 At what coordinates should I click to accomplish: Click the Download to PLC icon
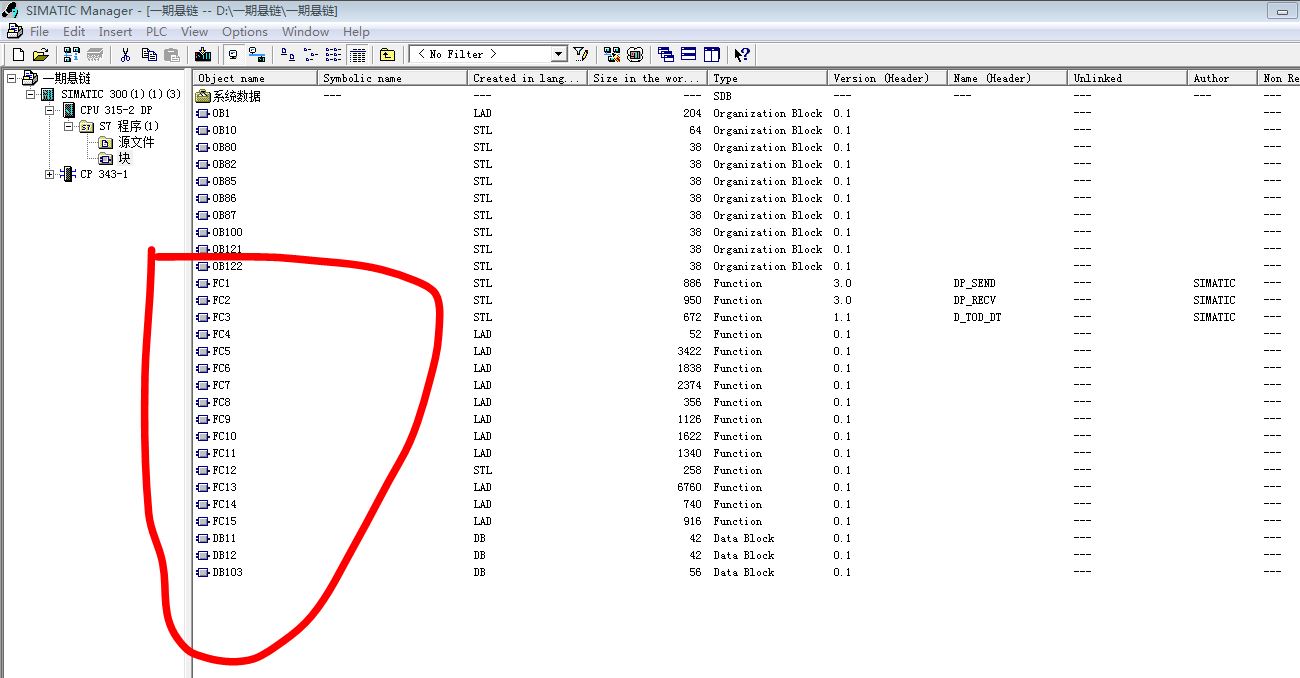coord(203,55)
